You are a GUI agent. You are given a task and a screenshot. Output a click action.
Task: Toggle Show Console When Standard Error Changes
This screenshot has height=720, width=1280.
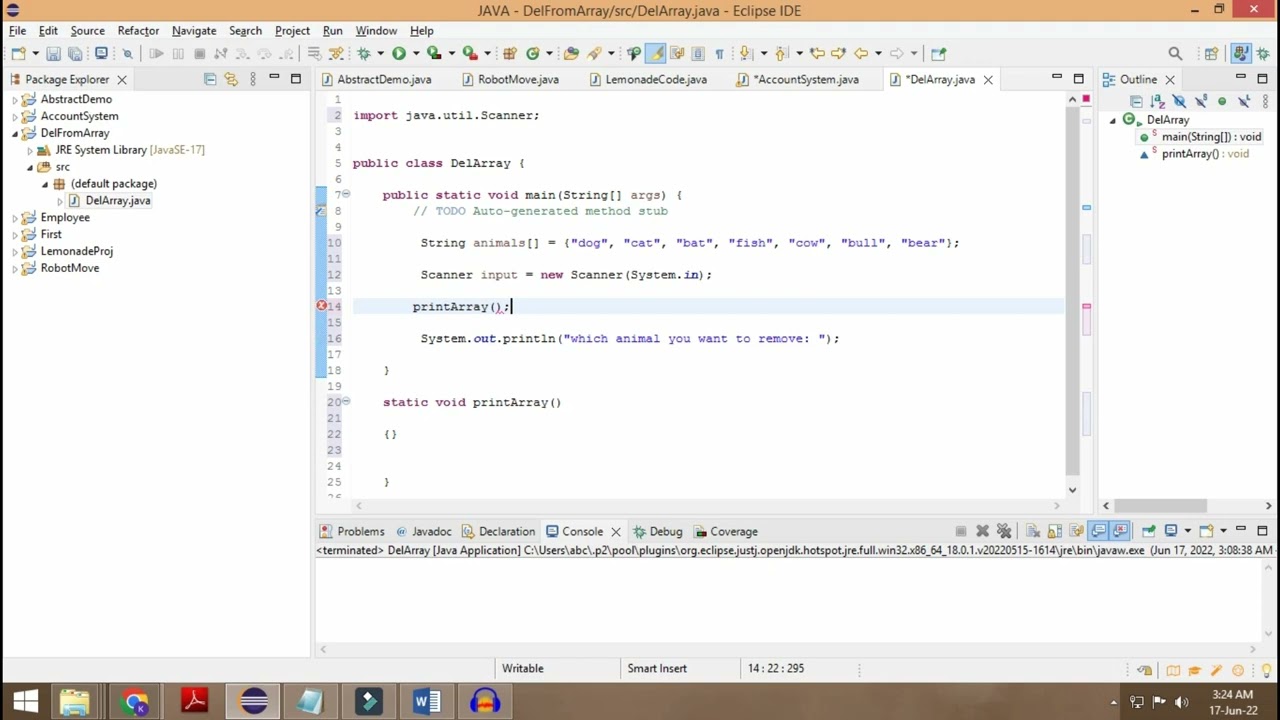click(x=1120, y=531)
